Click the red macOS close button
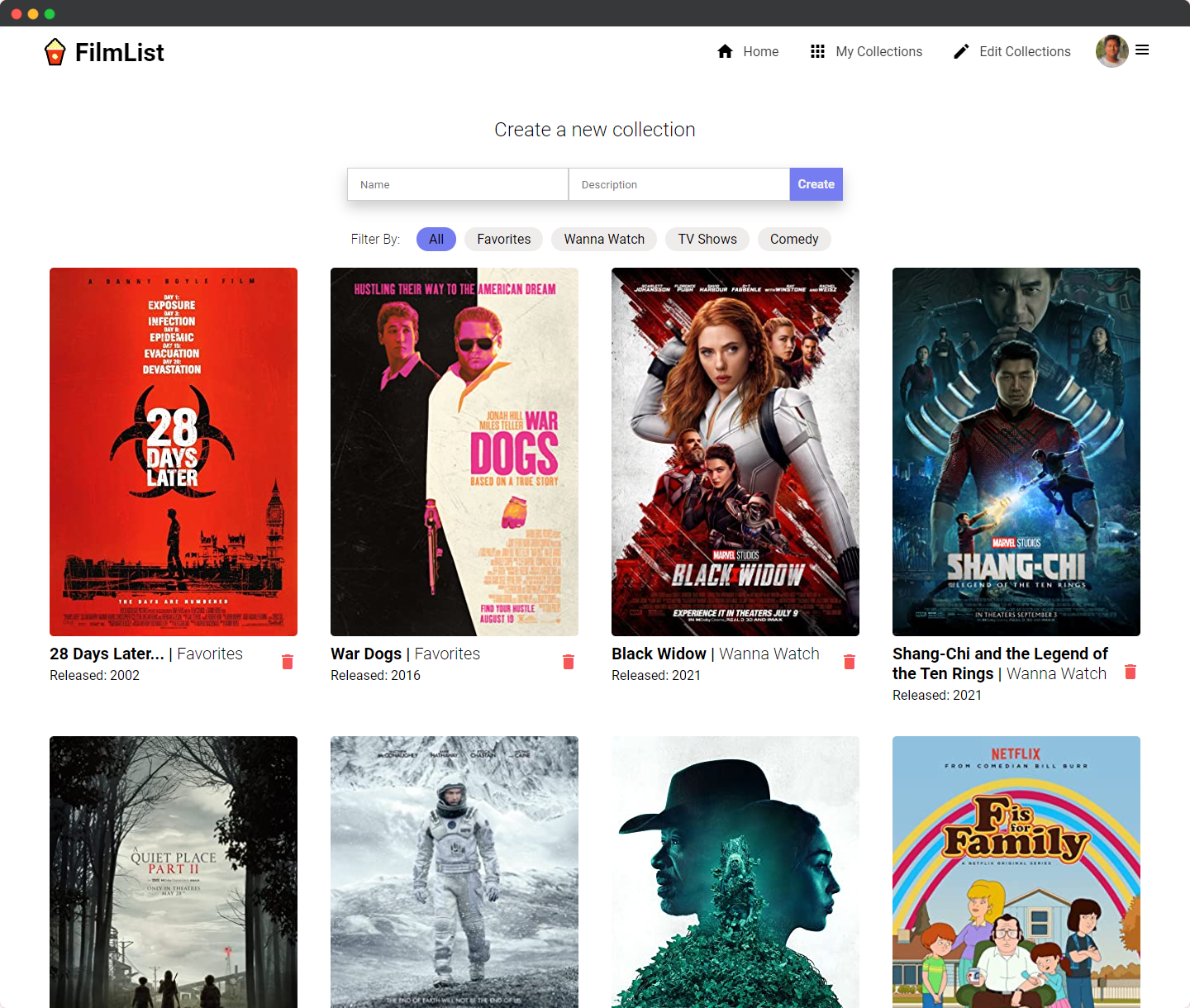Image resolution: width=1190 pixels, height=1008 pixels. coord(17,13)
